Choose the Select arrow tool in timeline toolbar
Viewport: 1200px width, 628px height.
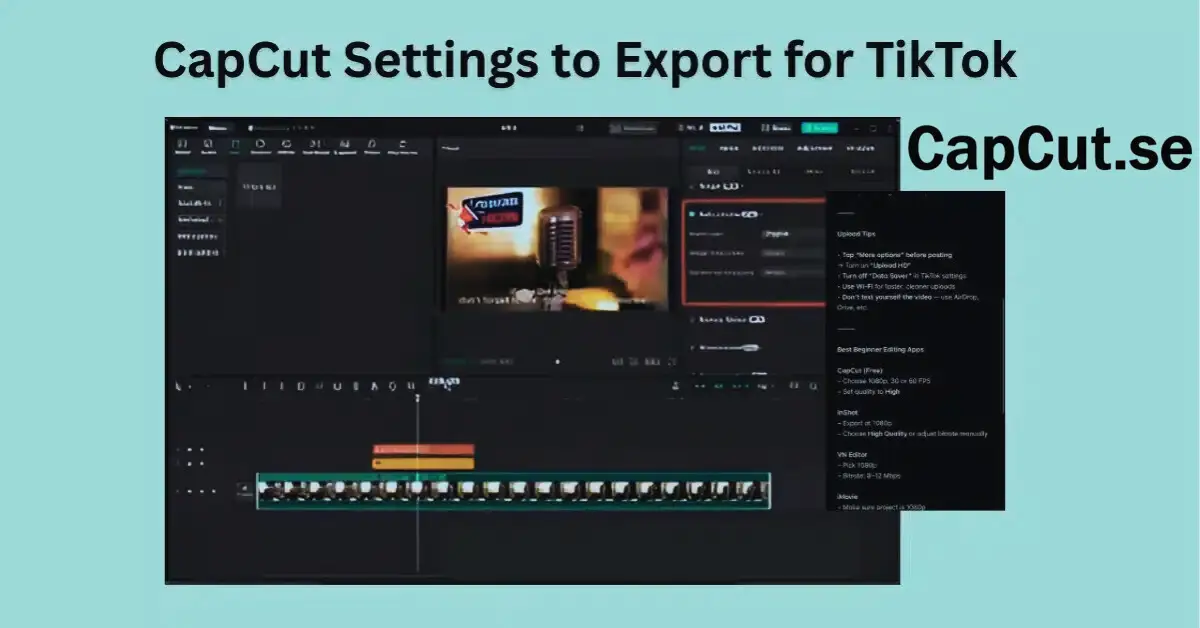point(180,386)
